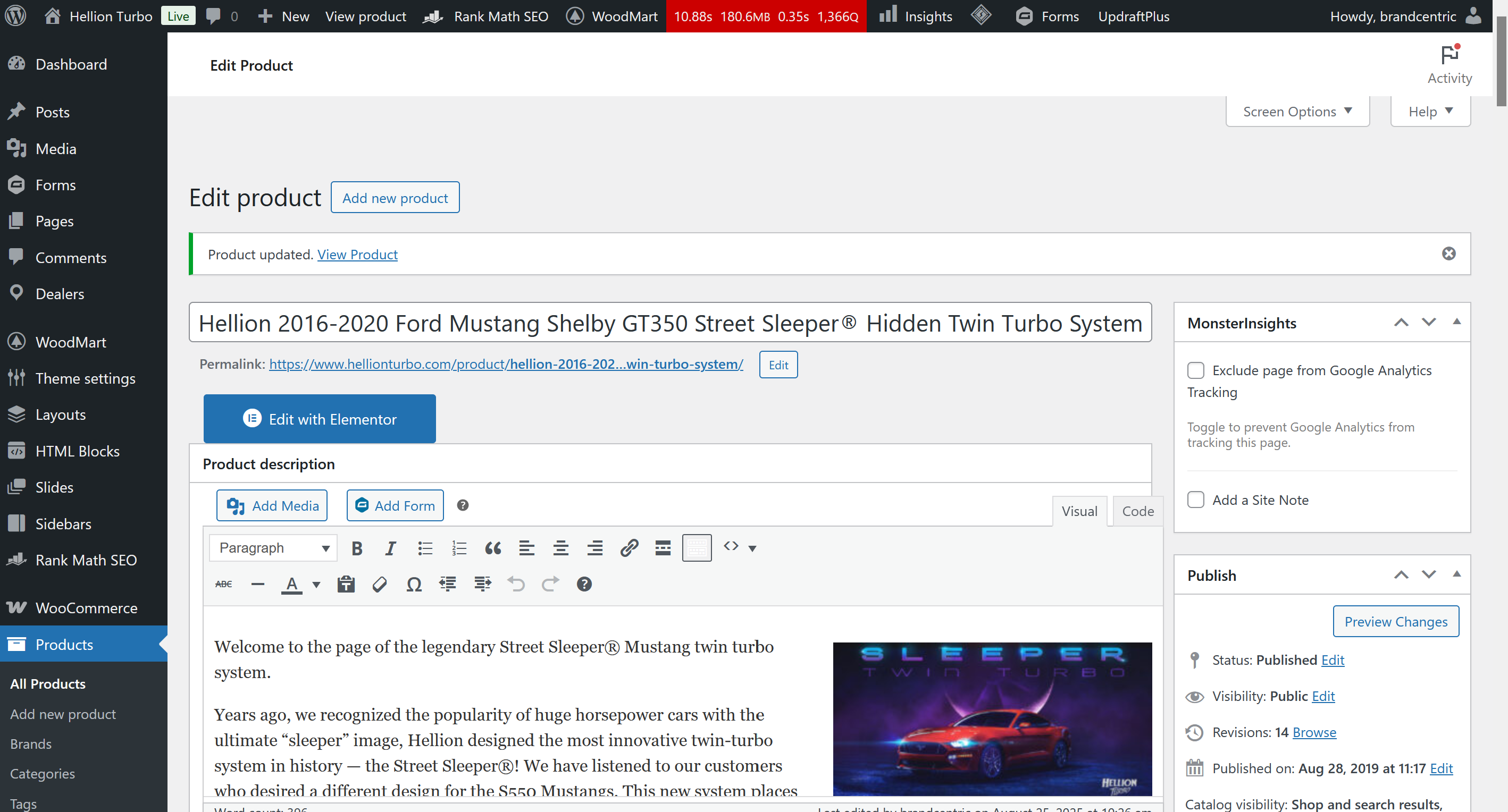The image size is (1508, 812).
Task: Insert a bulleted list
Action: pyautogui.click(x=425, y=548)
